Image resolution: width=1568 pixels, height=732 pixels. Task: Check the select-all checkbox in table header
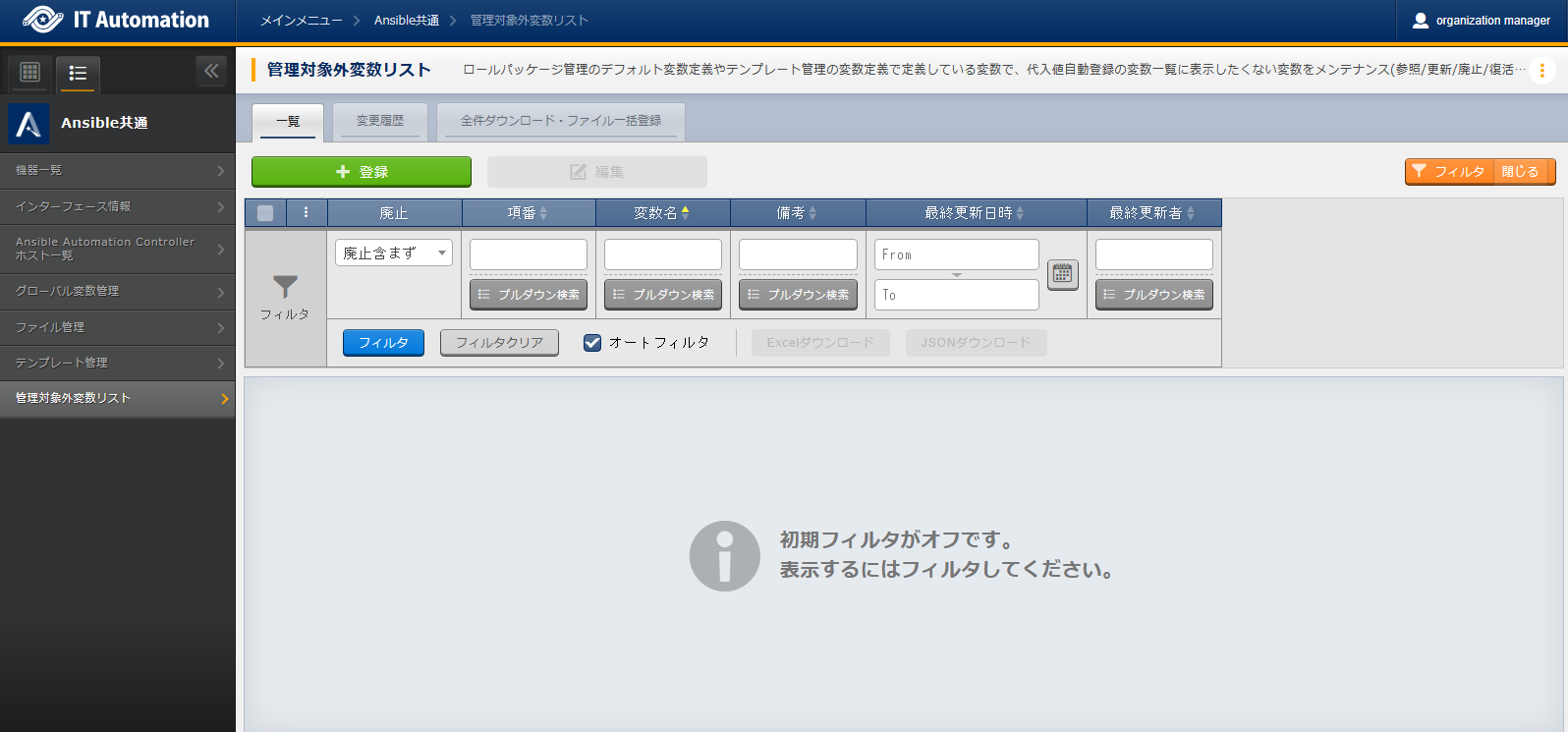point(265,213)
